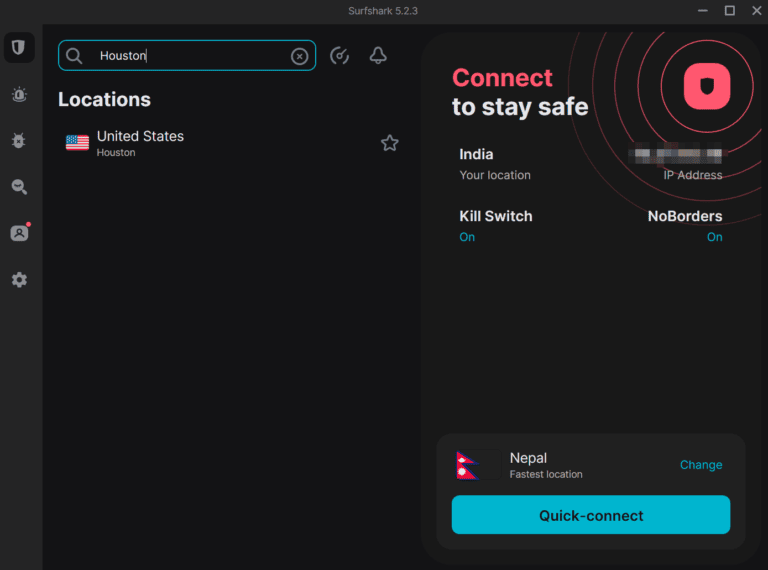Open the Antivirus bug icon in sidebar

click(x=19, y=141)
